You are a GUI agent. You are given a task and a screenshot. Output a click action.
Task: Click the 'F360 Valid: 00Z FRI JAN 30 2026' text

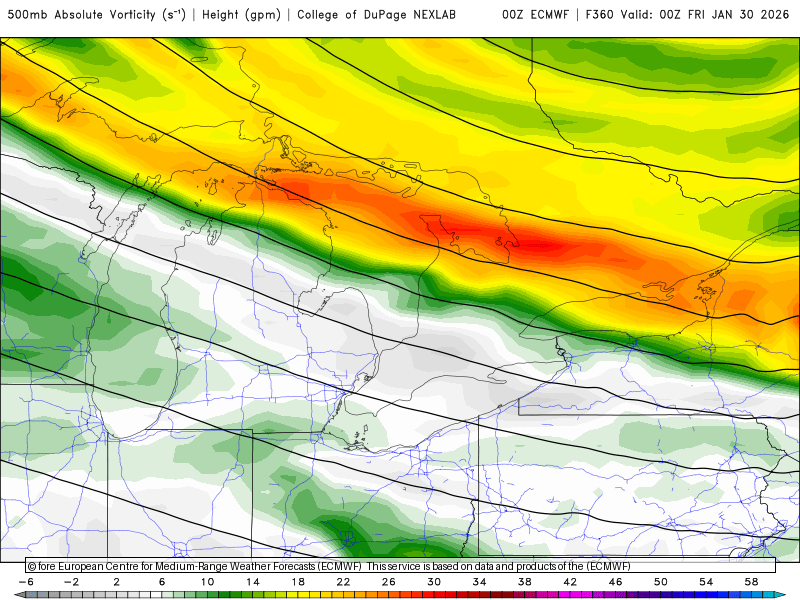[687, 15]
